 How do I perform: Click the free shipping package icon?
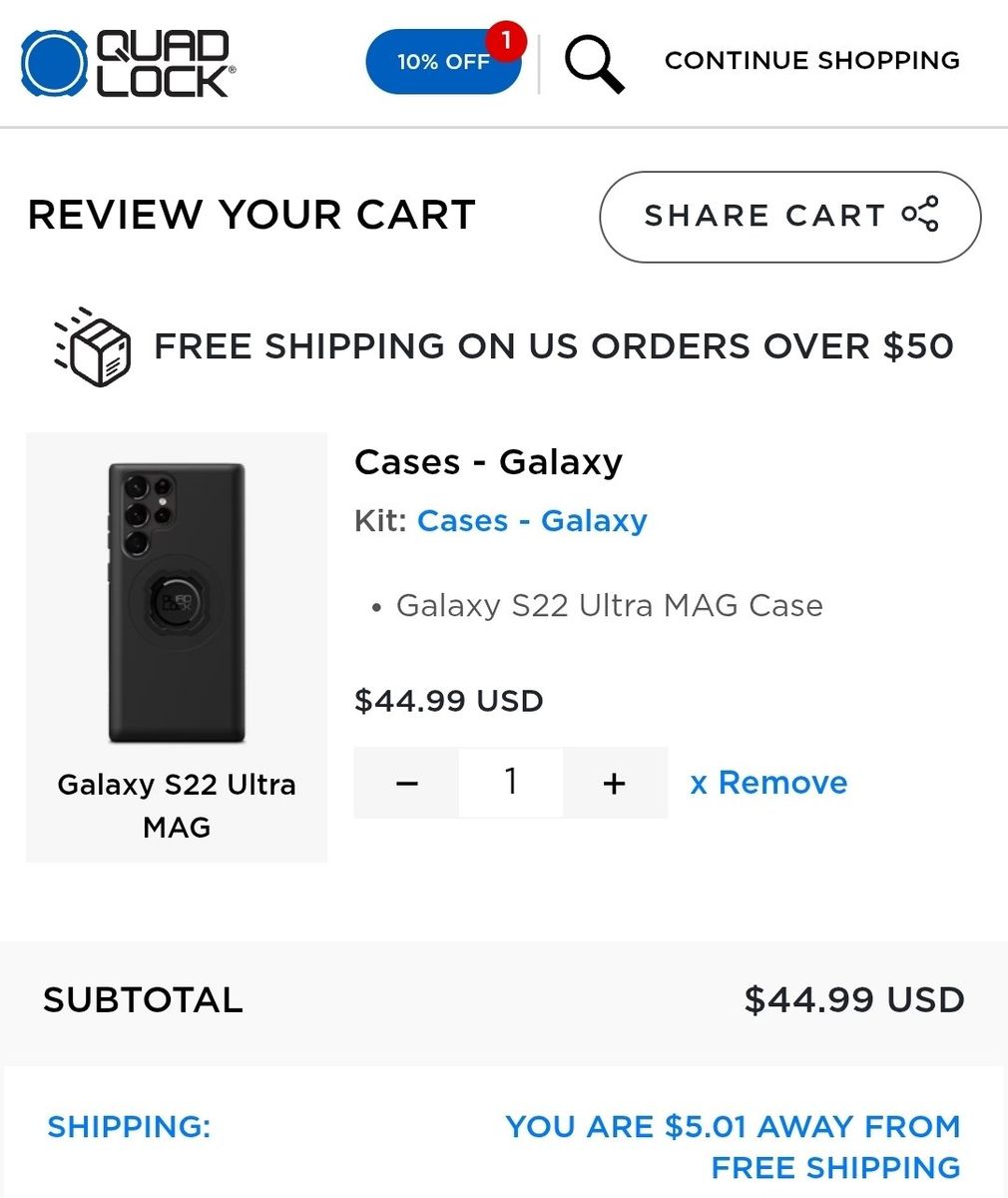[x=93, y=346]
